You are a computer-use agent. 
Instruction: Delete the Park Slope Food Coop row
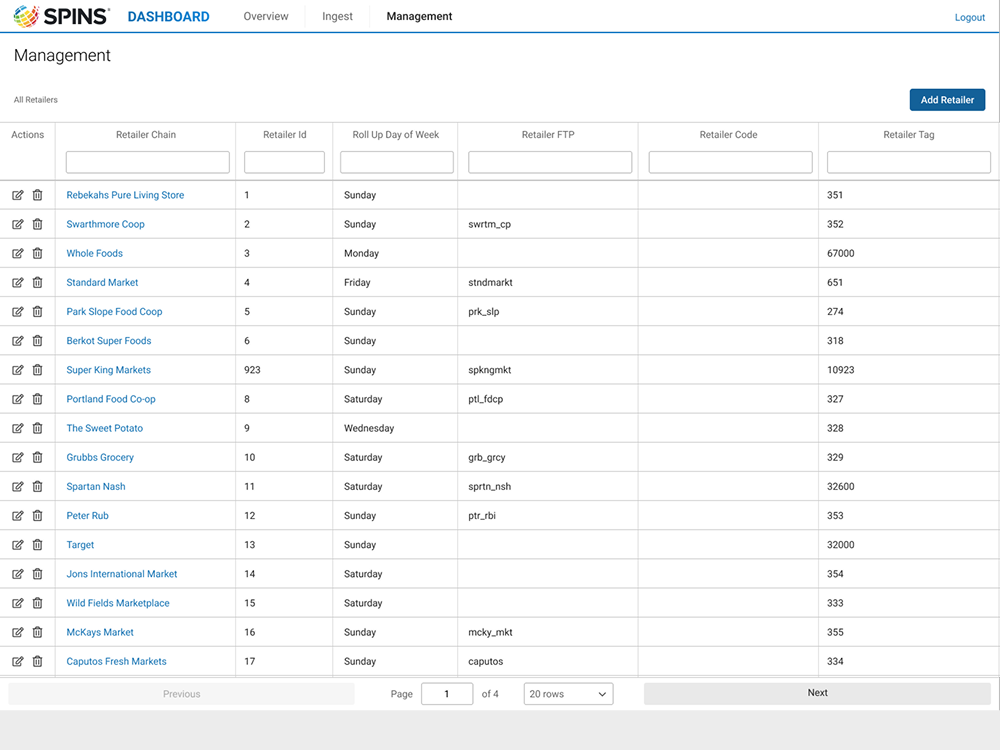pos(38,312)
